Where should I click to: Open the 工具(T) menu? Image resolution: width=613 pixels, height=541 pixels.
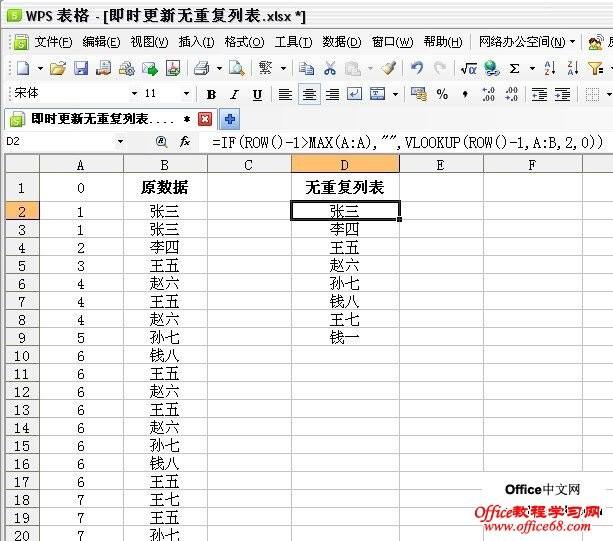click(x=293, y=41)
